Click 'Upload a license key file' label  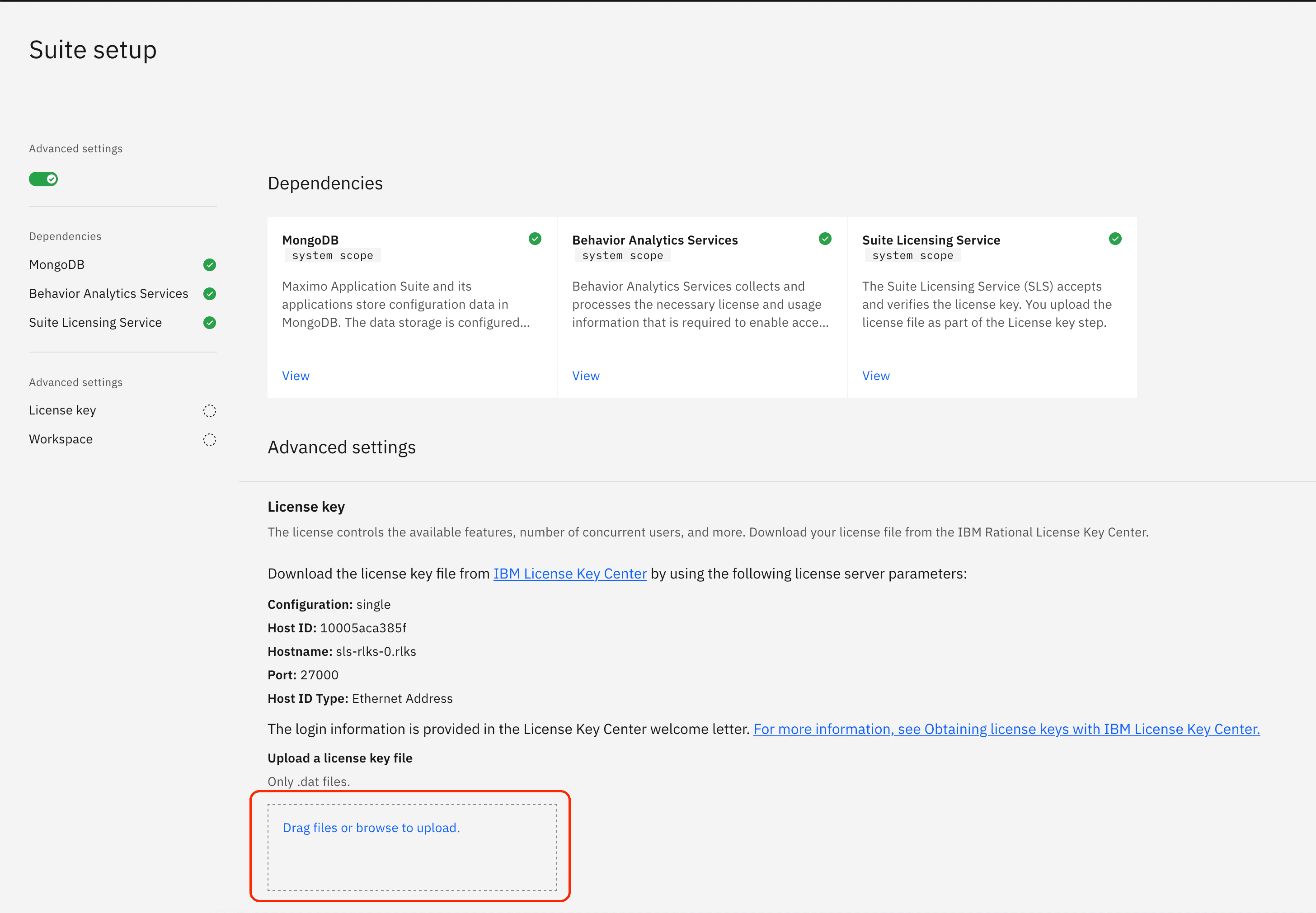tap(340, 758)
